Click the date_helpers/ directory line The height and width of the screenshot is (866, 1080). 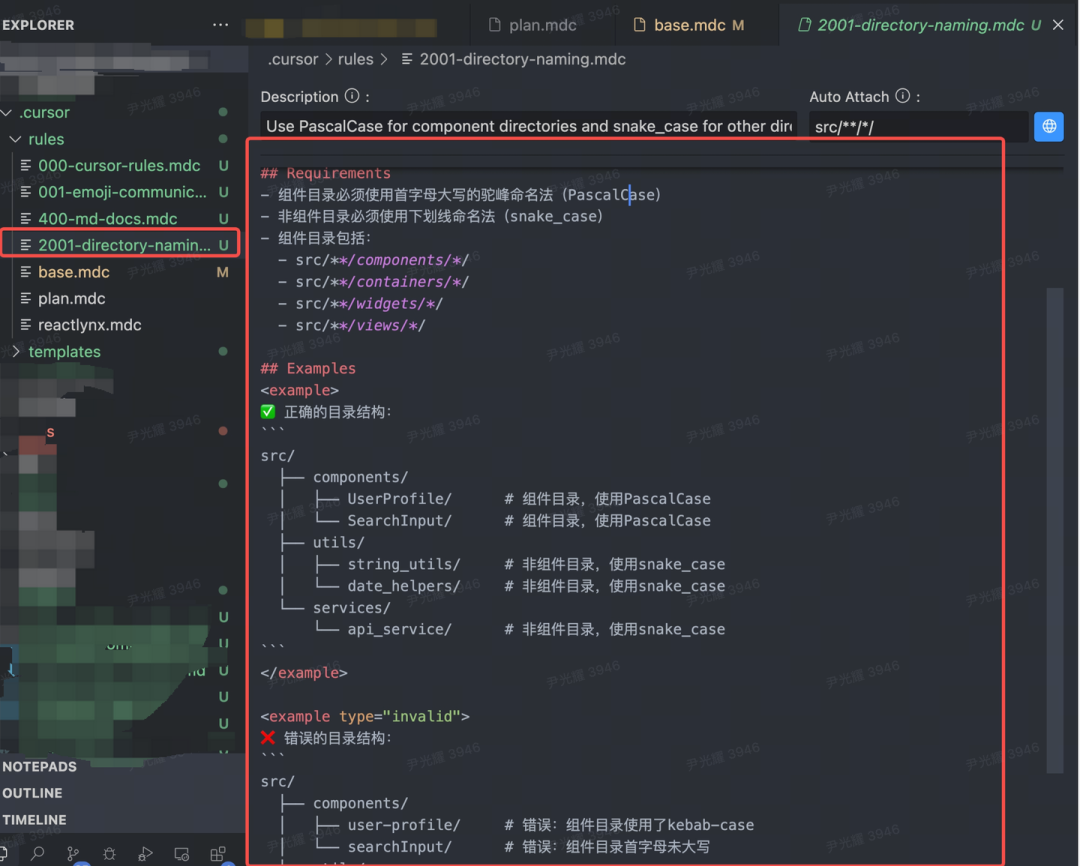404,586
